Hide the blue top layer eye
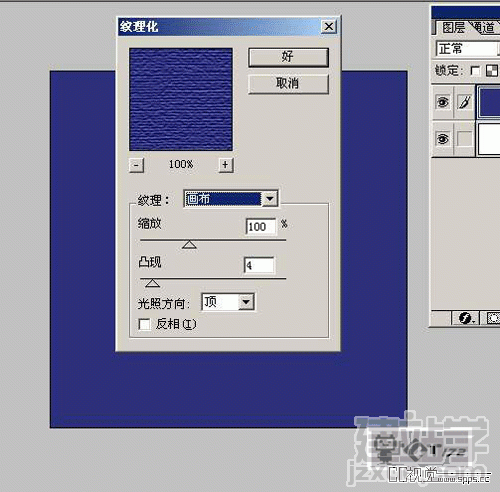This screenshot has height=492, width=500. [442, 102]
